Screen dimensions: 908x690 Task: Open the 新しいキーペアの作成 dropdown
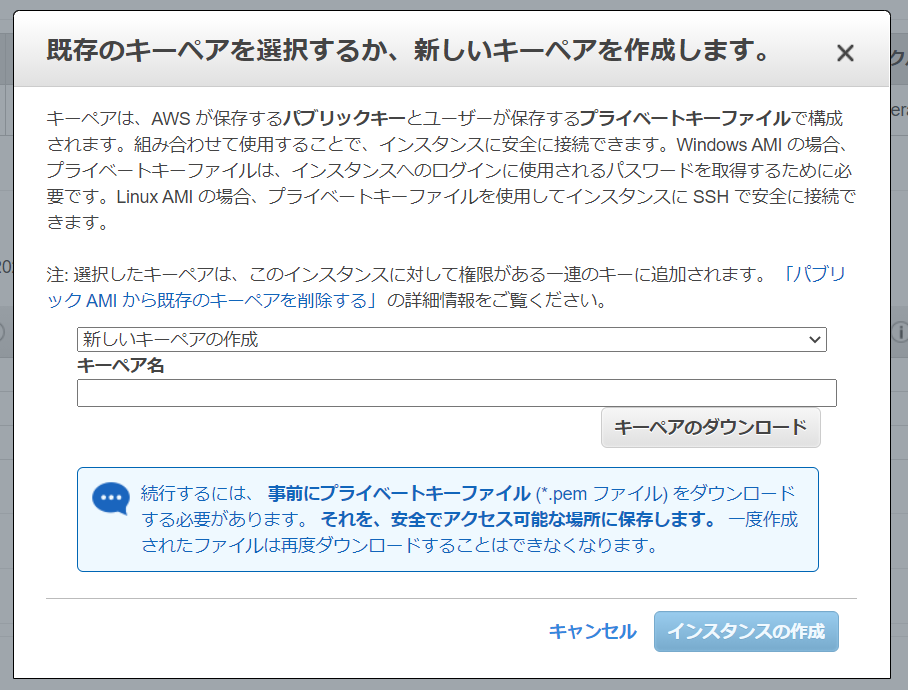pos(452,339)
